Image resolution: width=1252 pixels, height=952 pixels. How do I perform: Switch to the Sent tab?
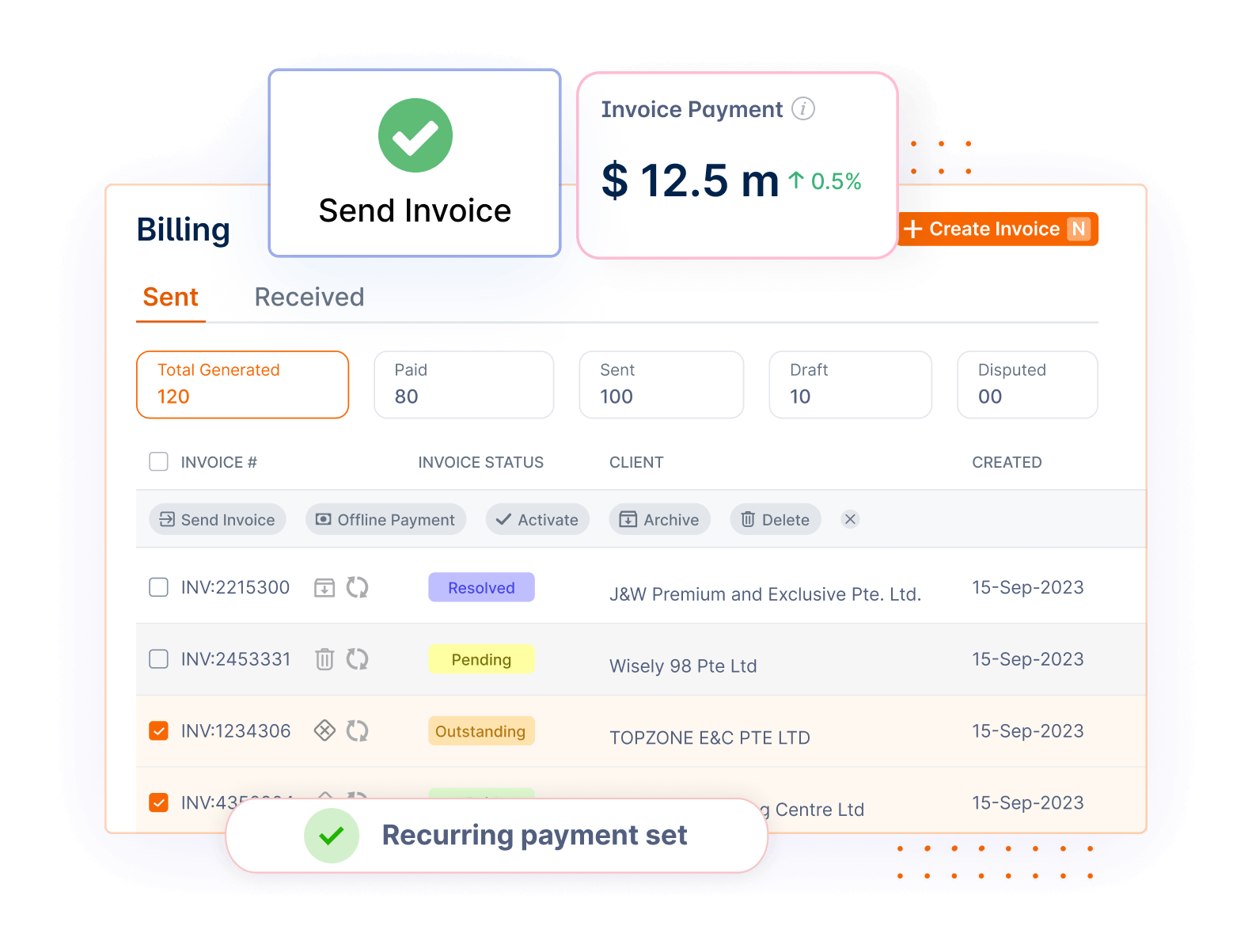point(170,298)
